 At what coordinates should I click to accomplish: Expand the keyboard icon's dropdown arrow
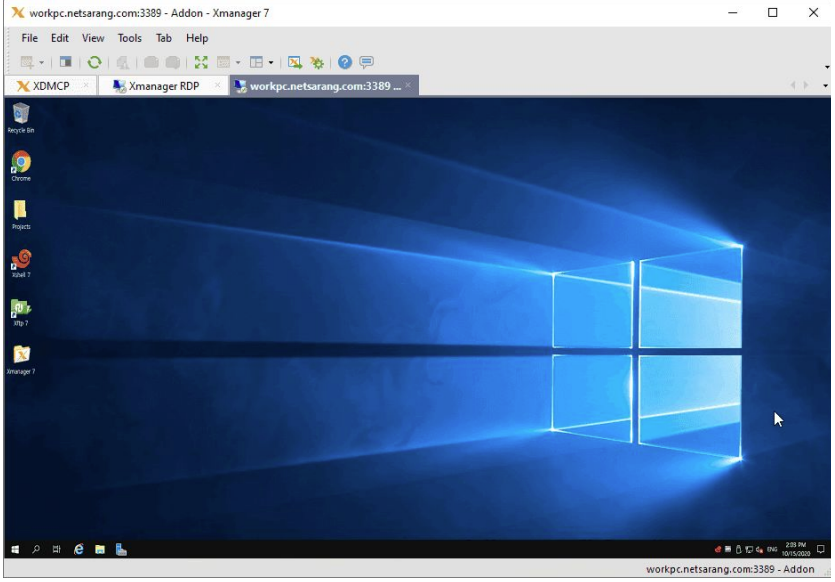click(238, 63)
